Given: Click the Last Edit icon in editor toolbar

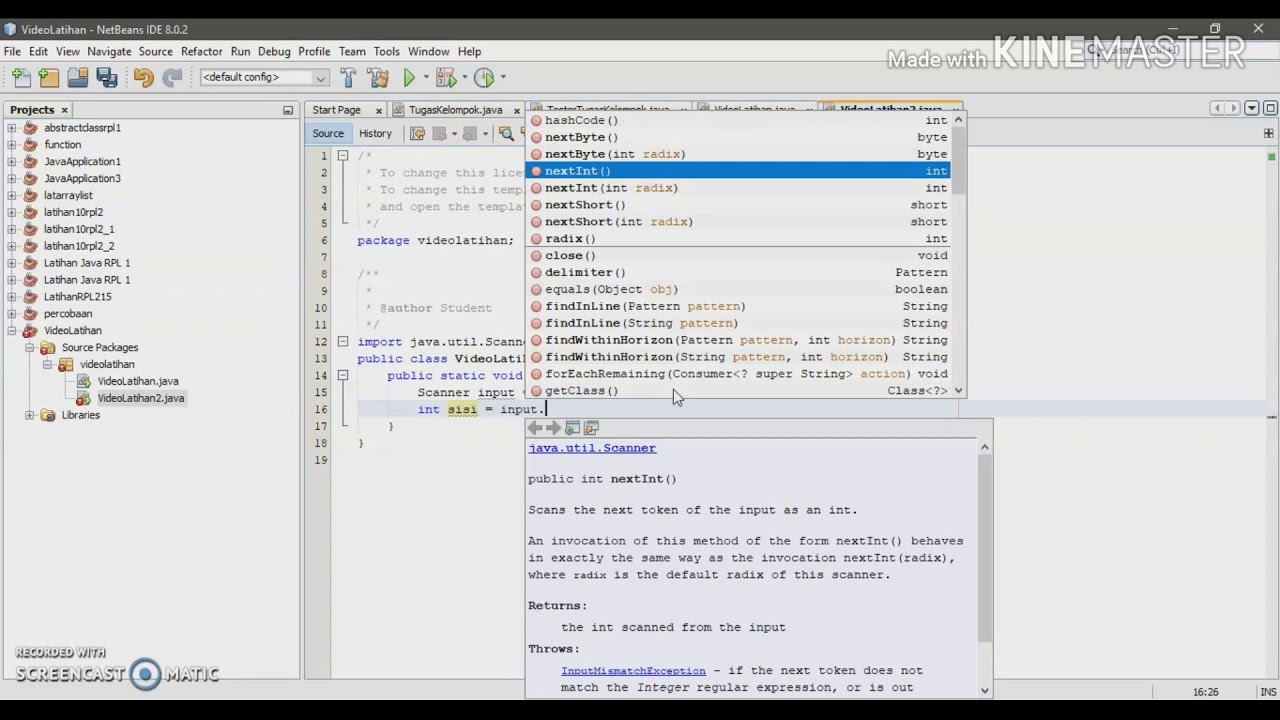Looking at the screenshot, I should (x=418, y=134).
